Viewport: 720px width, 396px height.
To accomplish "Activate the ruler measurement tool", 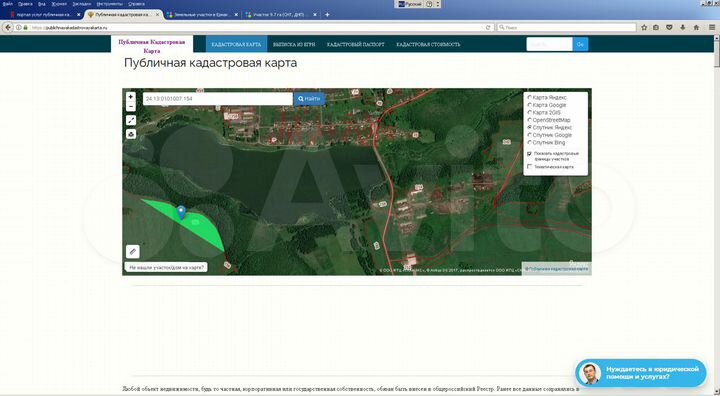I will point(133,251).
